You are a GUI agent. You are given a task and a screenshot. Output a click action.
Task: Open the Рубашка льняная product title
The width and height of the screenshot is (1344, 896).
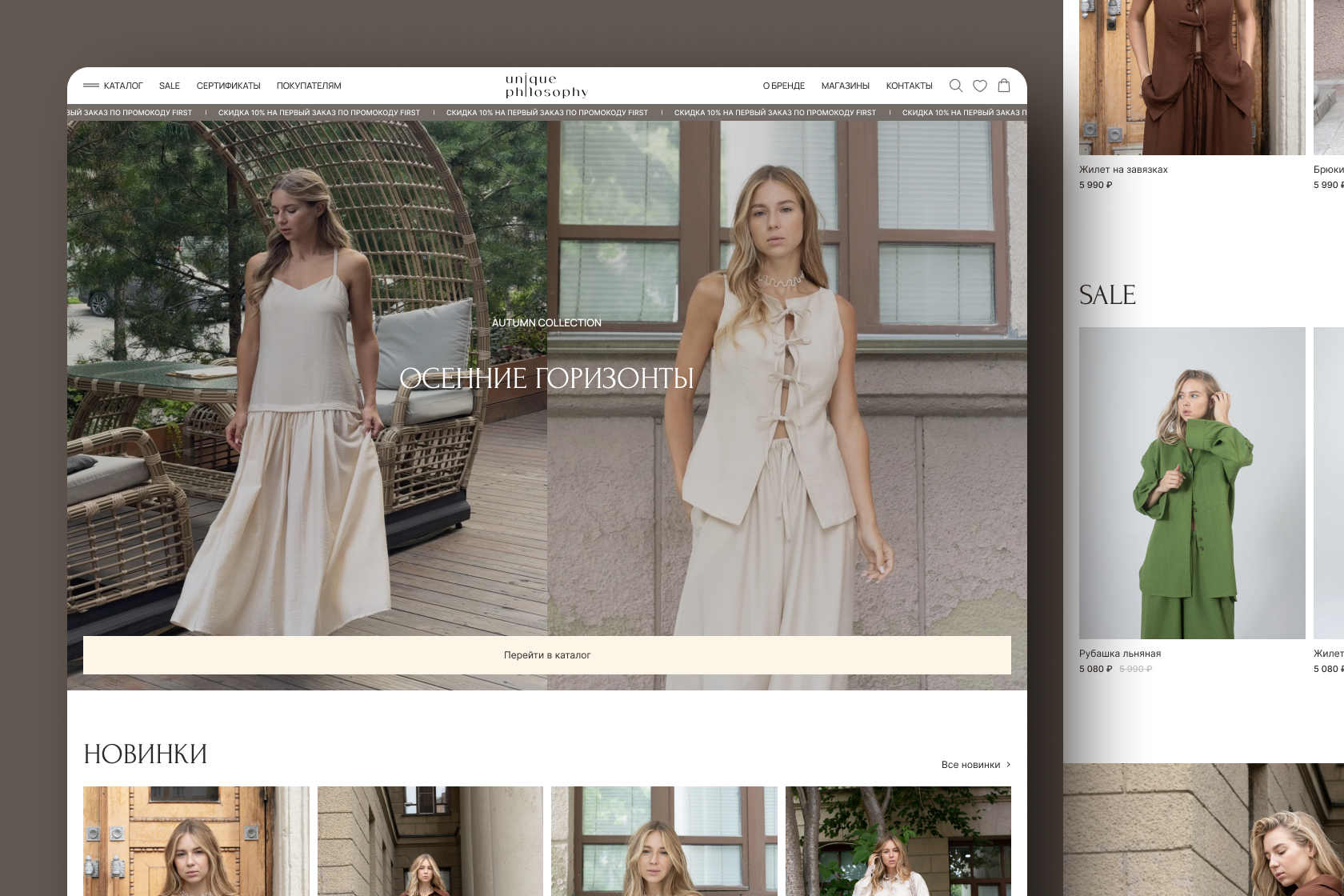click(x=1120, y=654)
